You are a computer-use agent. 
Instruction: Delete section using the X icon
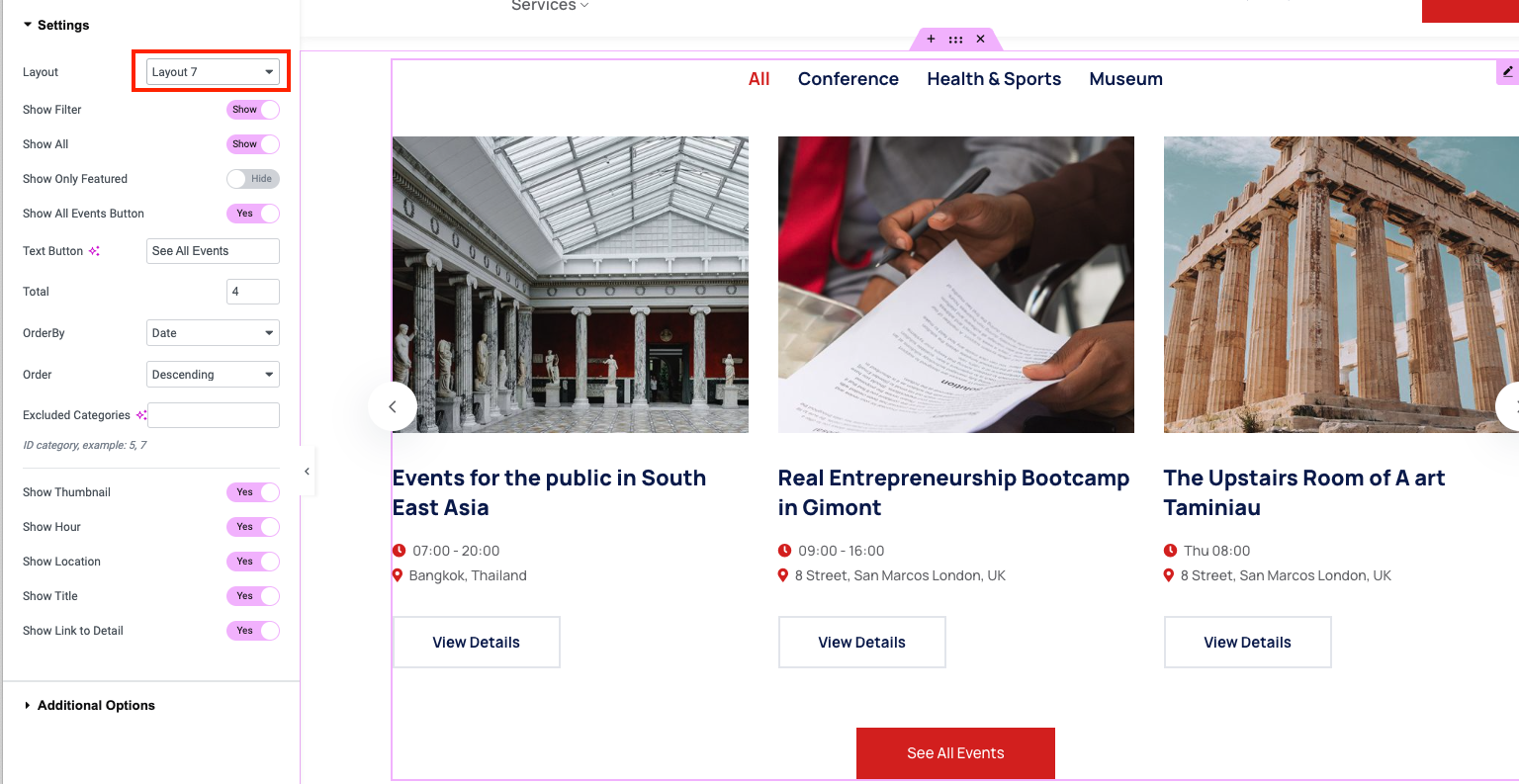coord(980,40)
